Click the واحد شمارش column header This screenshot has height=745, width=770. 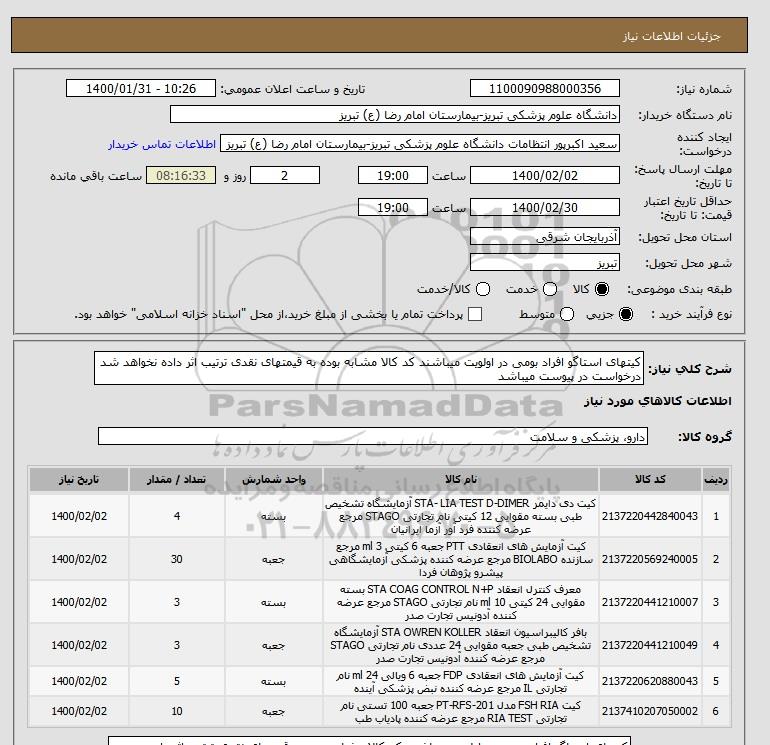274,479
